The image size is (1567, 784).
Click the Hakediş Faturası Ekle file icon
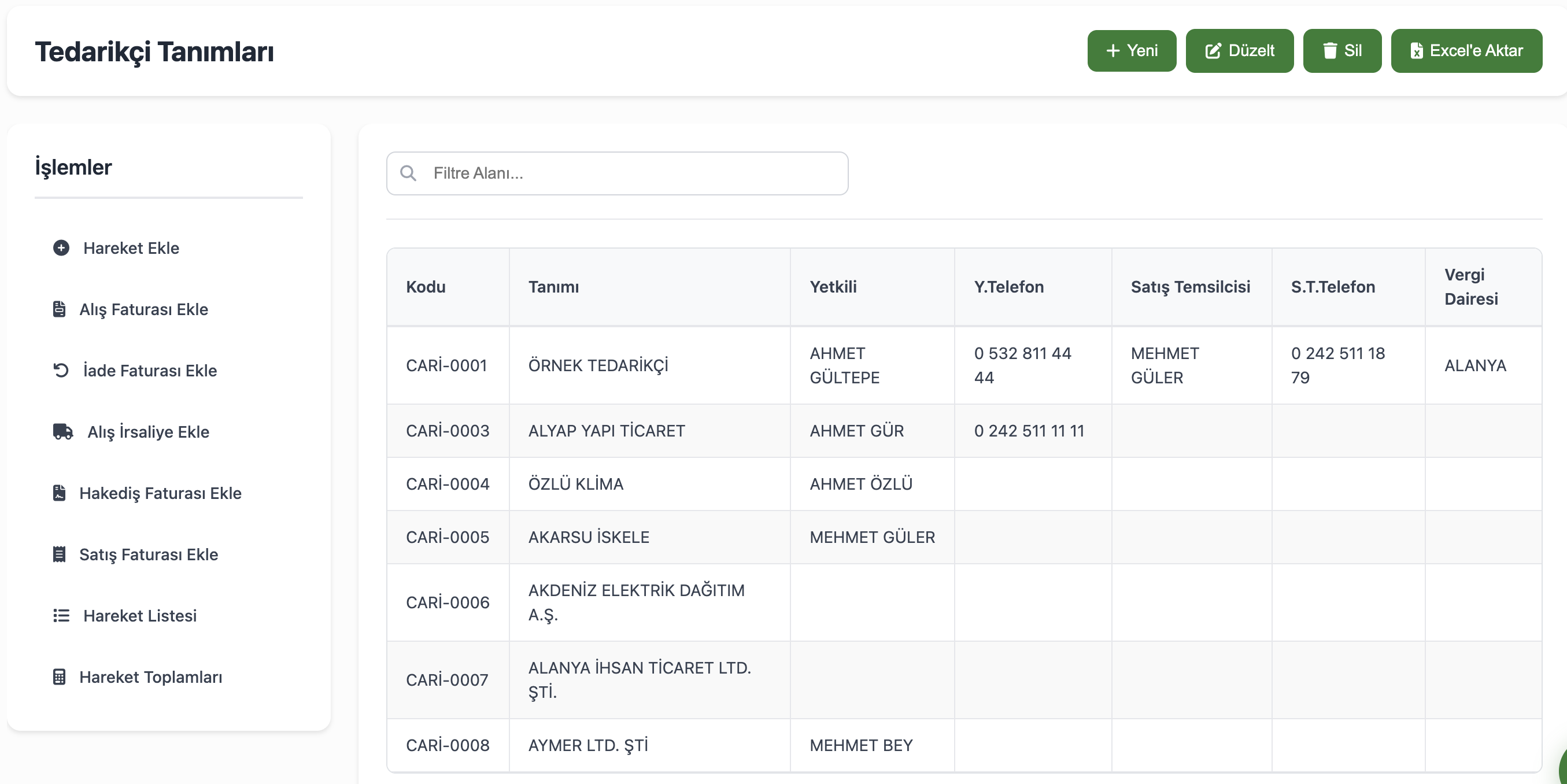[x=59, y=493]
